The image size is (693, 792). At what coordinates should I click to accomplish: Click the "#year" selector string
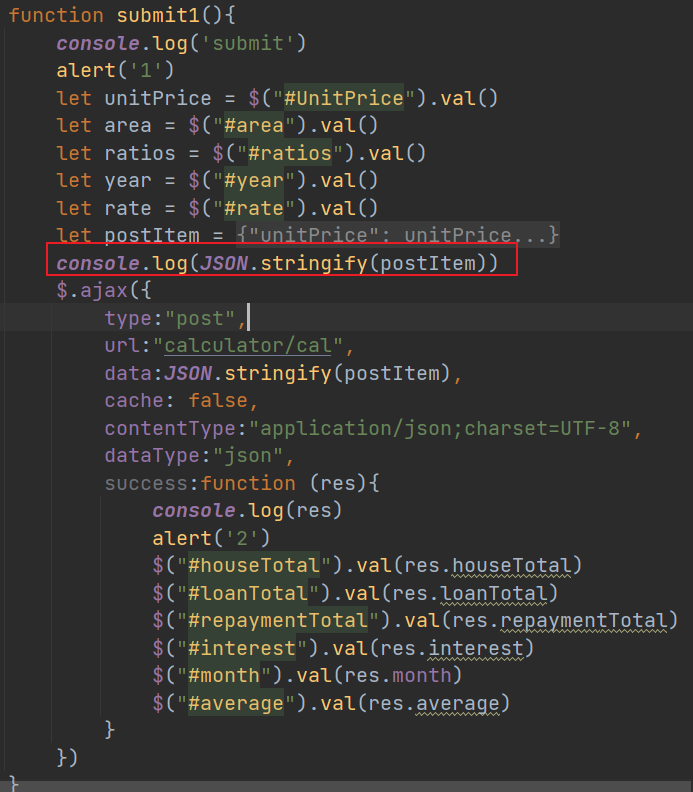pyautogui.click(x=254, y=180)
